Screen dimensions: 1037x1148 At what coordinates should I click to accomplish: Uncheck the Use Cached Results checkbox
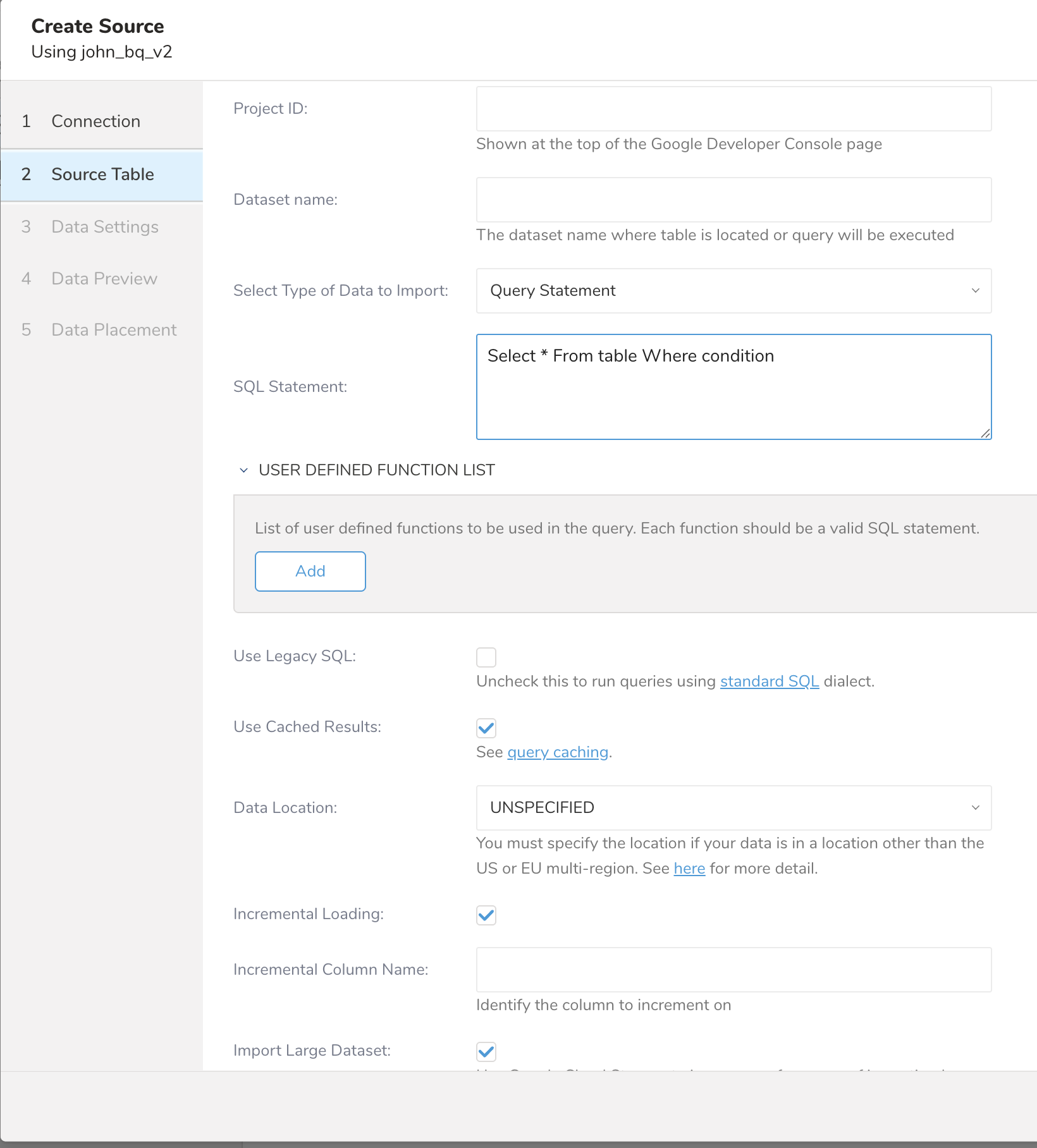(x=486, y=728)
